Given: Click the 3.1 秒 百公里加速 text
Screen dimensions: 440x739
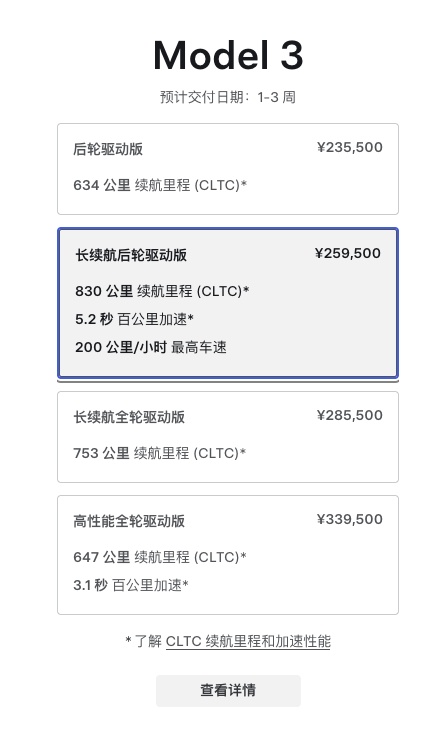Looking at the screenshot, I should [131, 585].
